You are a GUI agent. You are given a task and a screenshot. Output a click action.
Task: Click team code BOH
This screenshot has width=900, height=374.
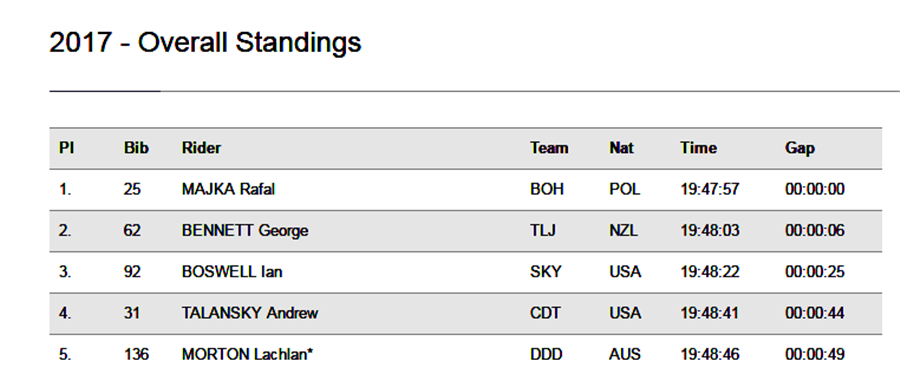click(547, 189)
